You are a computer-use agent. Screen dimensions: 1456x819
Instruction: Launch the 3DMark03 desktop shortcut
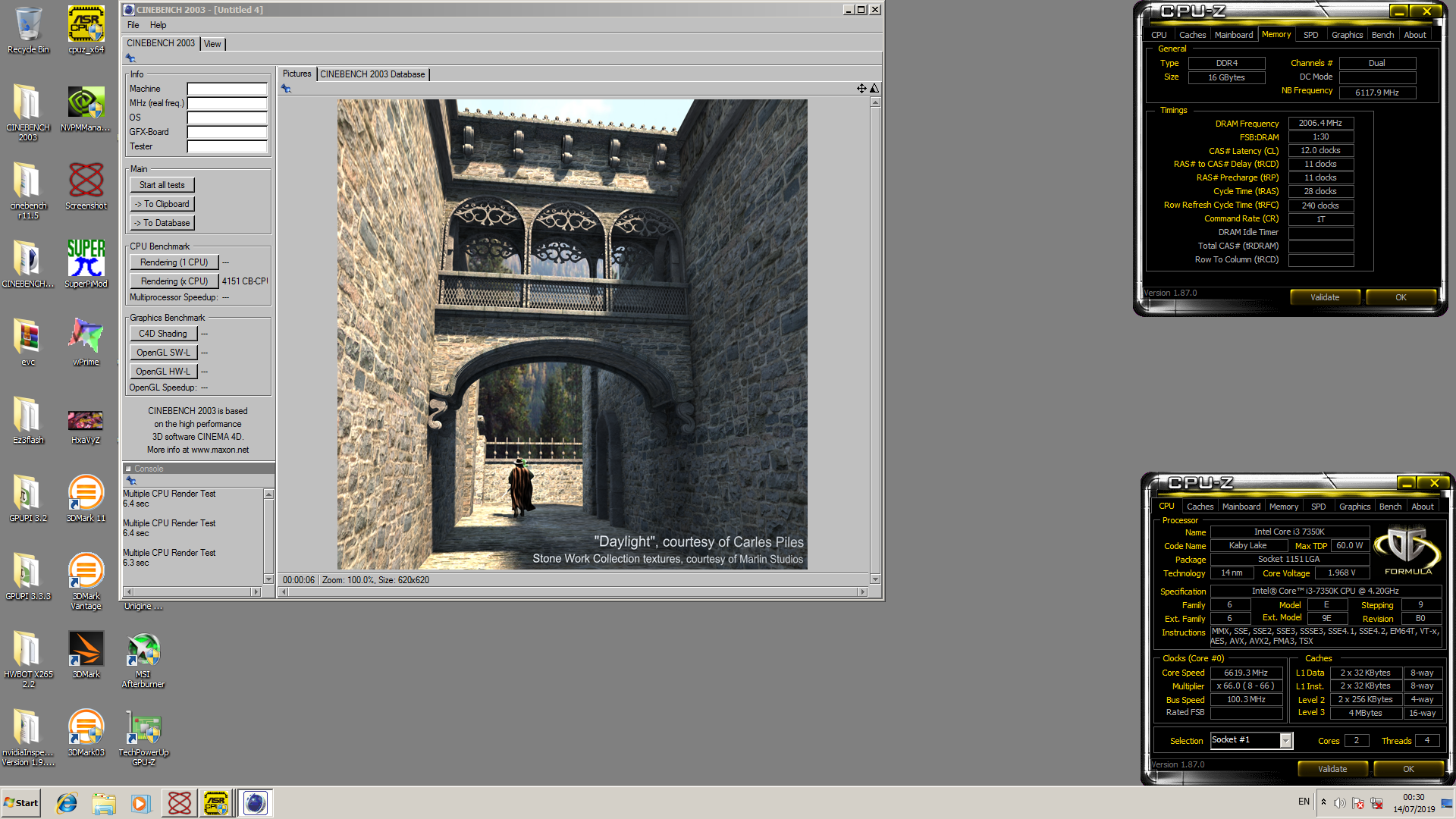(86, 733)
